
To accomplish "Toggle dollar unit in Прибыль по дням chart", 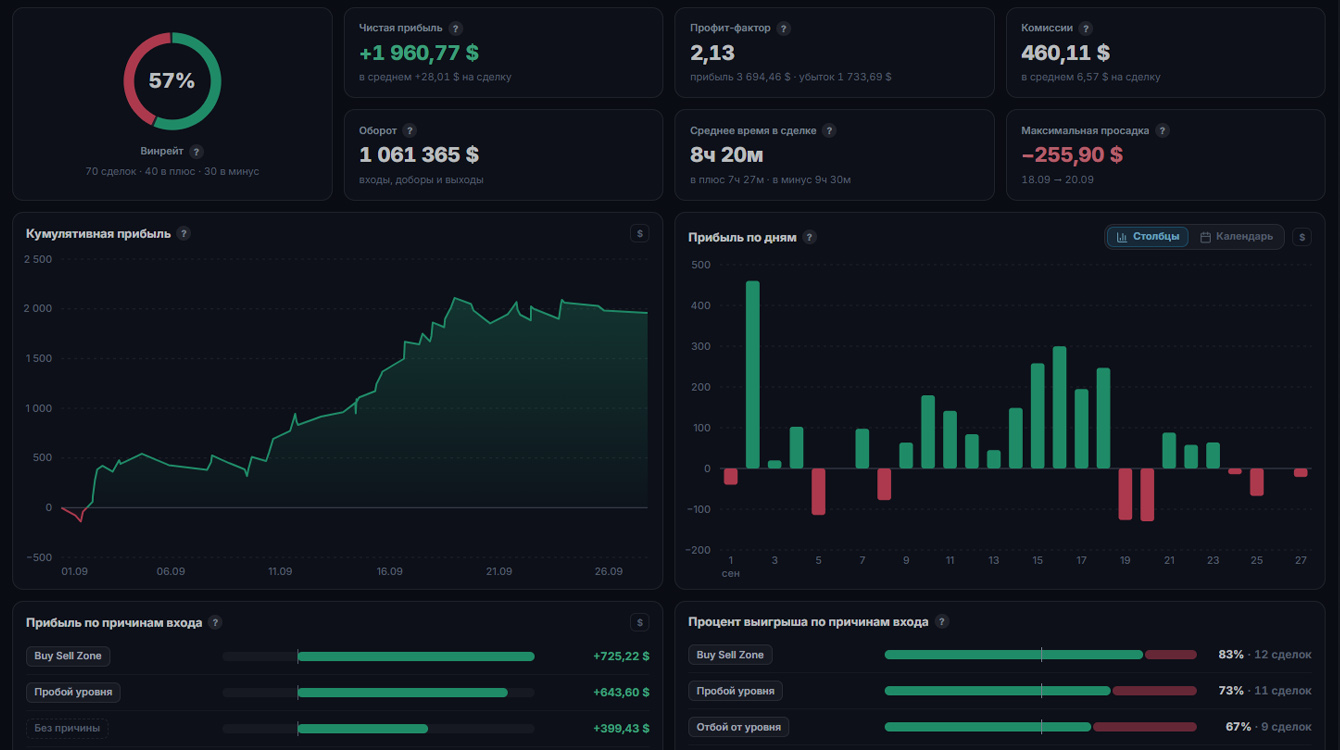I will point(1302,237).
